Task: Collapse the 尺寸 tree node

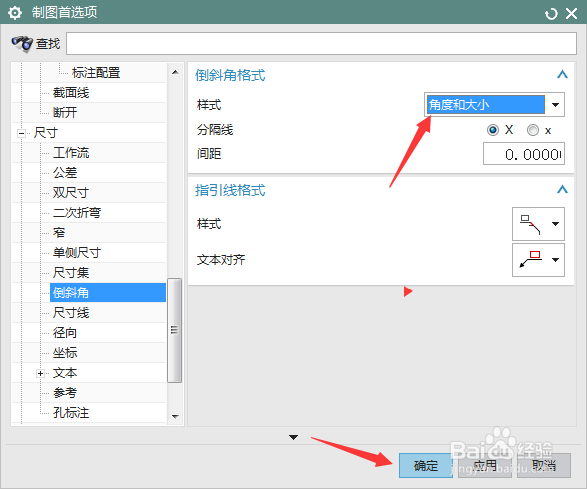Action: [x=21, y=133]
